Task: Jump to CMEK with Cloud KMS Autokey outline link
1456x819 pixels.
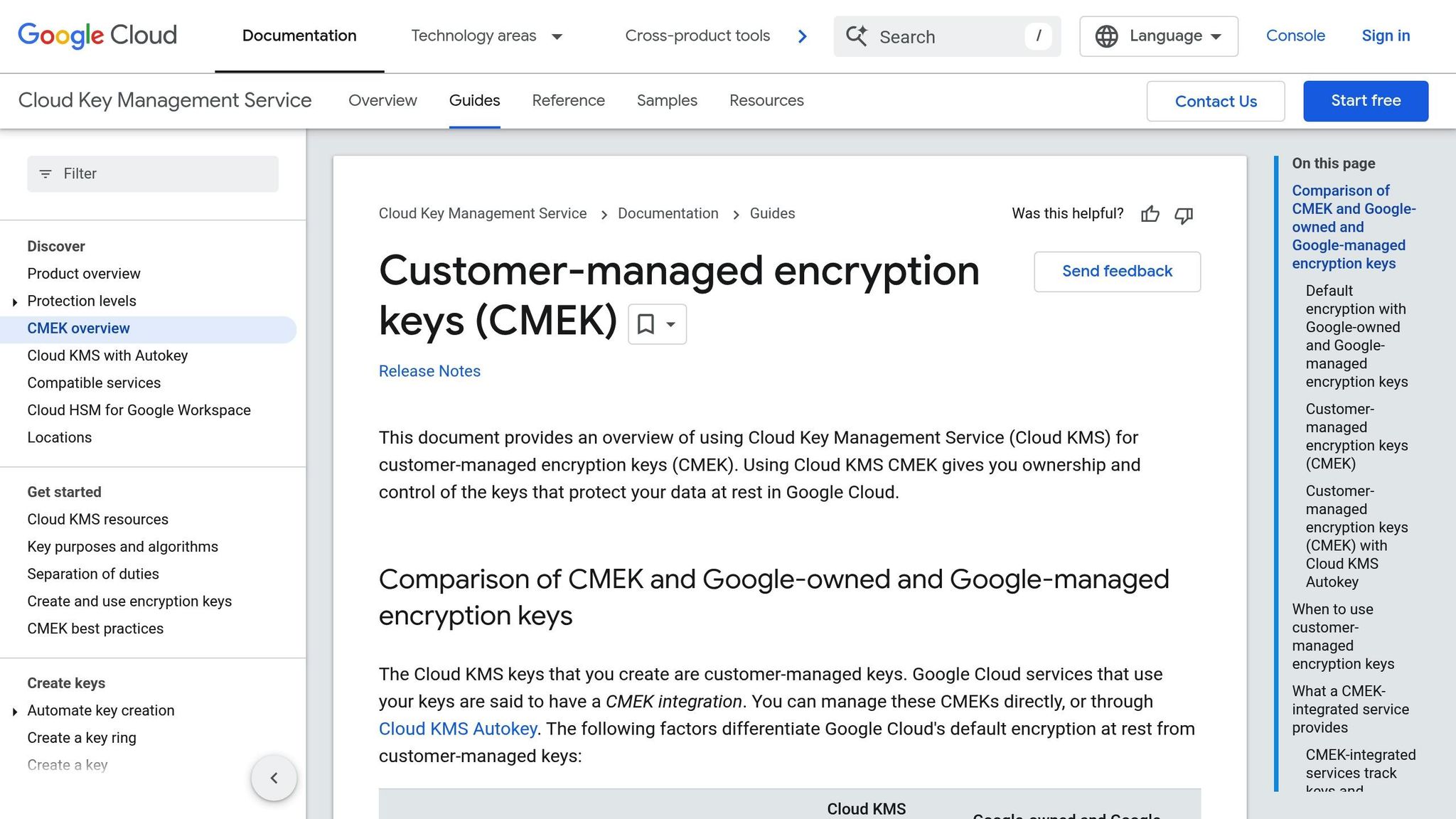Action: [1356, 537]
